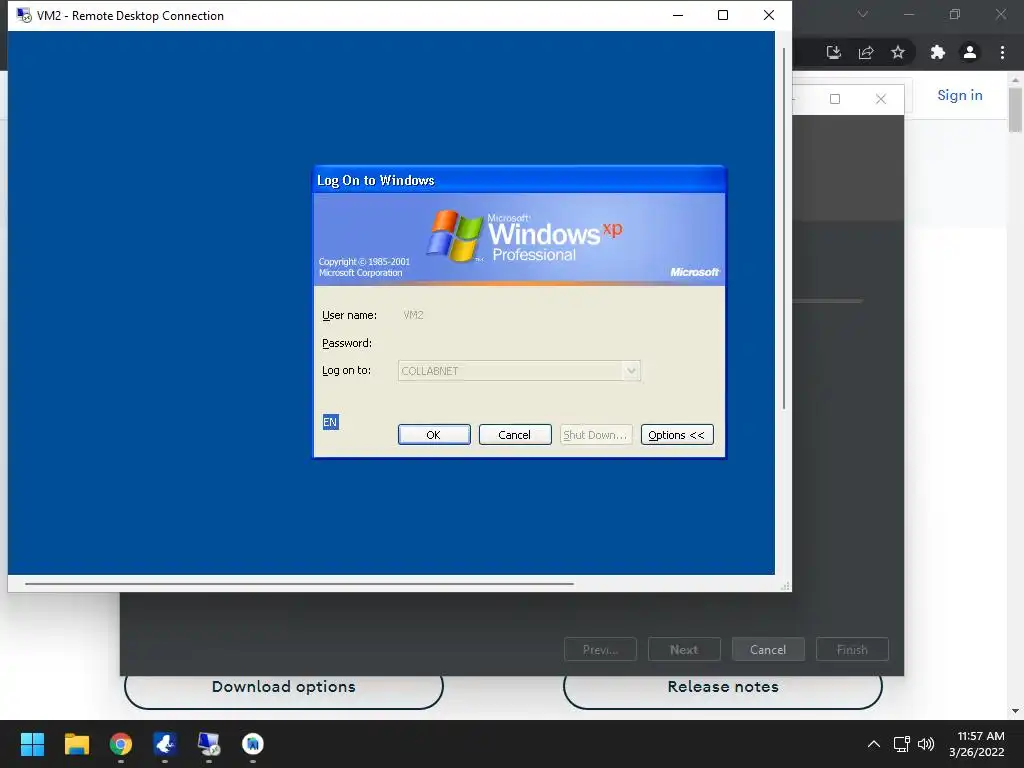Open the blue installer app in taskbar
1024x768 pixels.
click(x=165, y=744)
